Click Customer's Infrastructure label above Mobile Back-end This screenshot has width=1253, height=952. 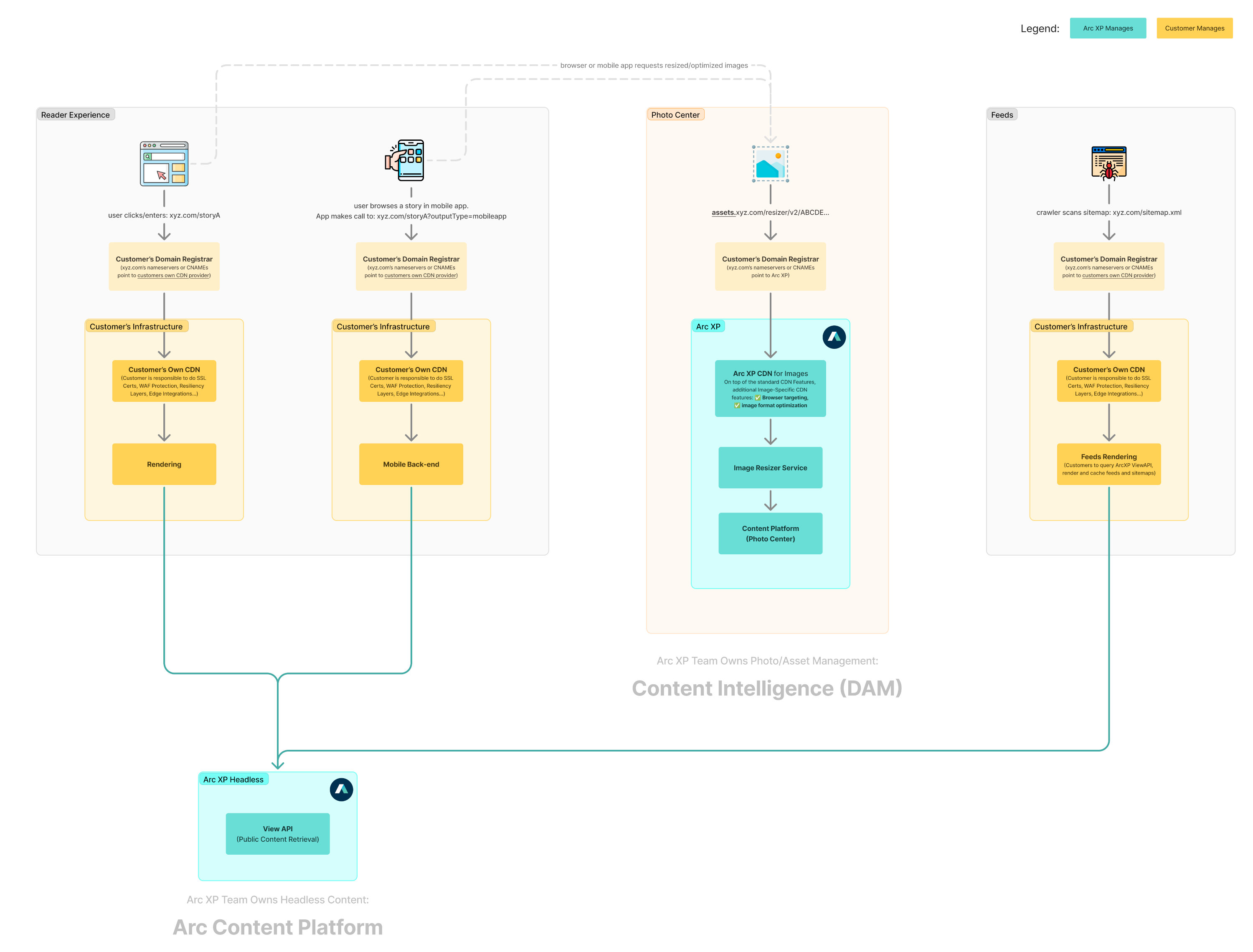coord(383,326)
